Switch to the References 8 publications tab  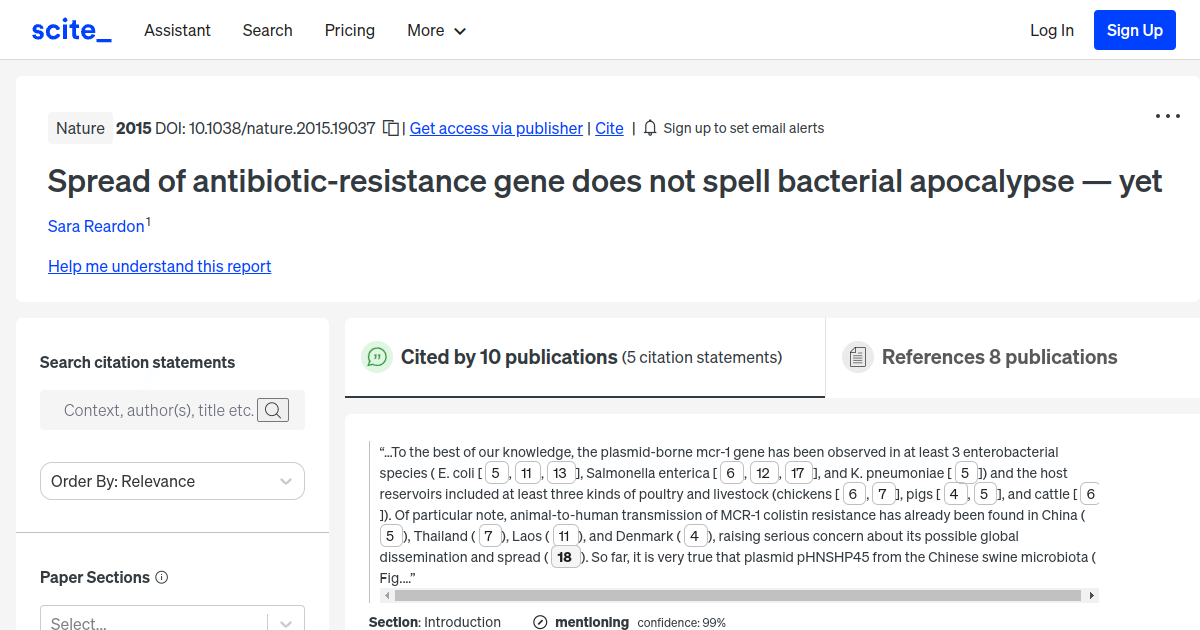(x=999, y=357)
